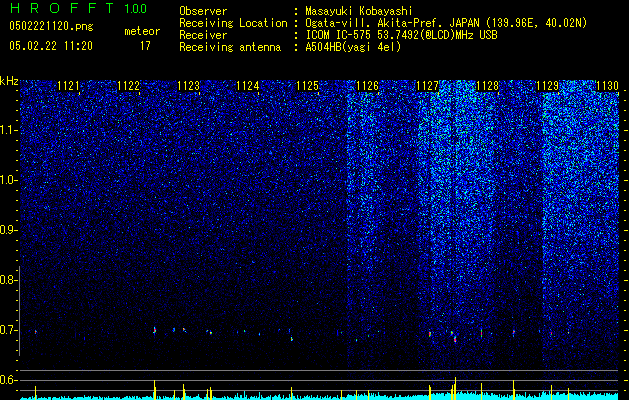Click the 1130 time axis marker
This screenshot has width=629, height=400.
tap(607, 86)
